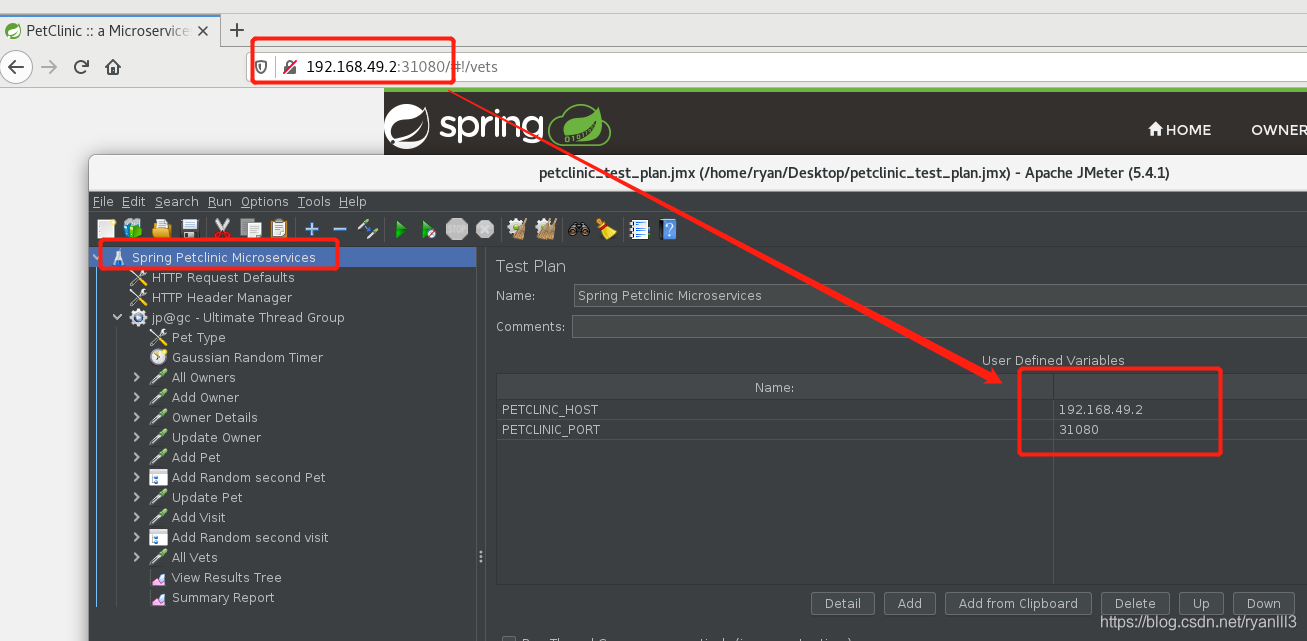Click the Clear All double-broom gear icon
The width and height of the screenshot is (1307, 641).
click(546, 229)
